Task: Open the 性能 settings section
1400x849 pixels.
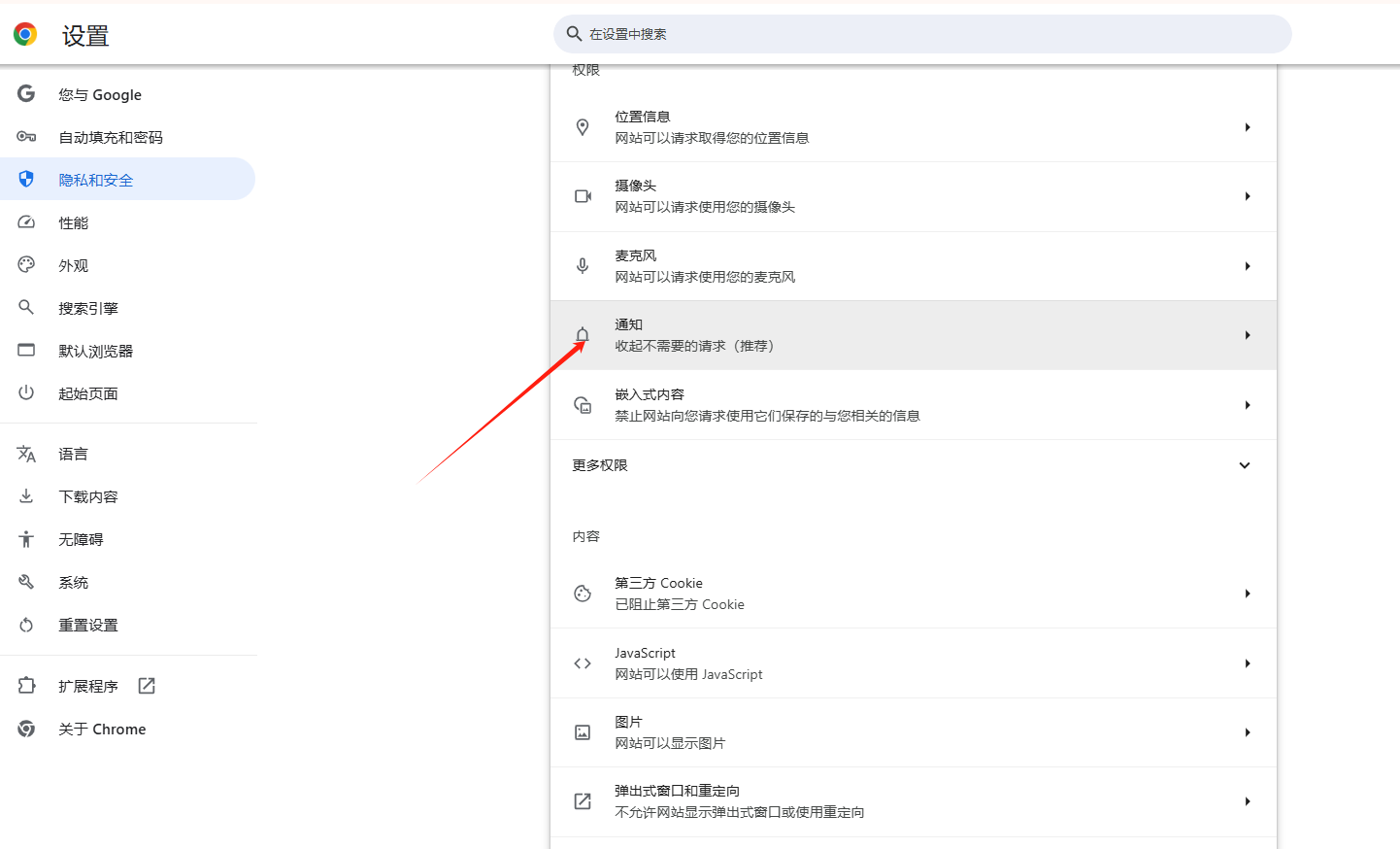Action: tap(127, 222)
